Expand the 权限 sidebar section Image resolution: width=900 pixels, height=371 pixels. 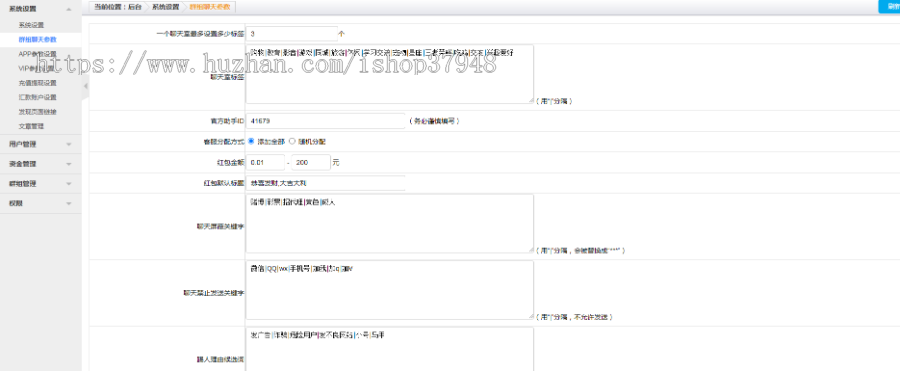[41, 203]
